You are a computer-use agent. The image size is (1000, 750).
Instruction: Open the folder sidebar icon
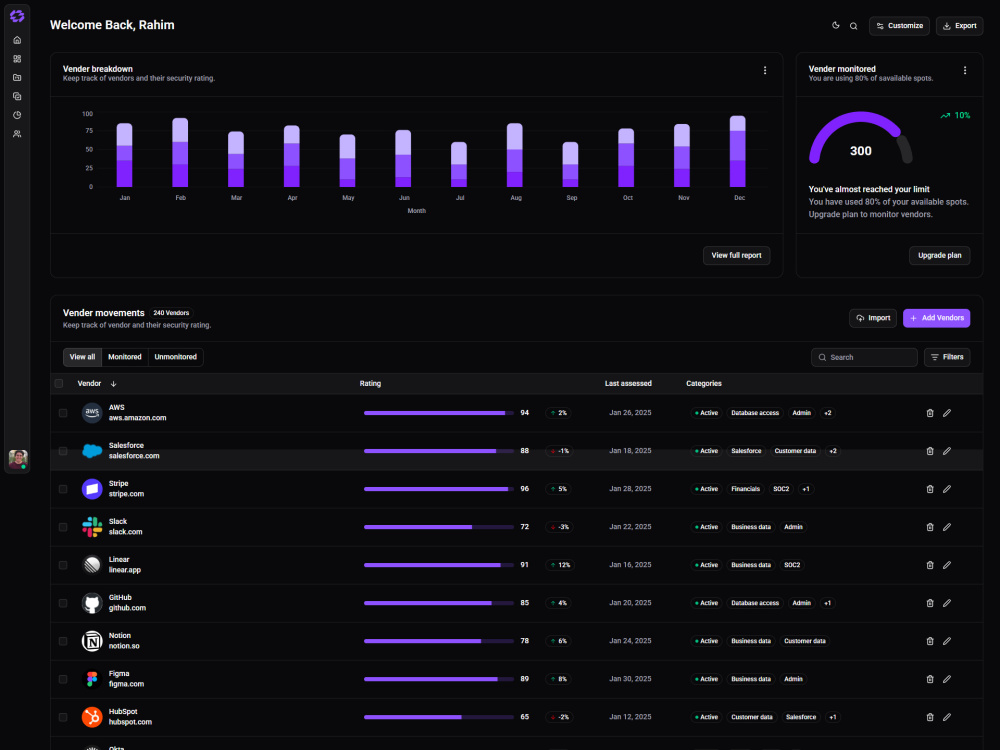pyautogui.click(x=17, y=78)
